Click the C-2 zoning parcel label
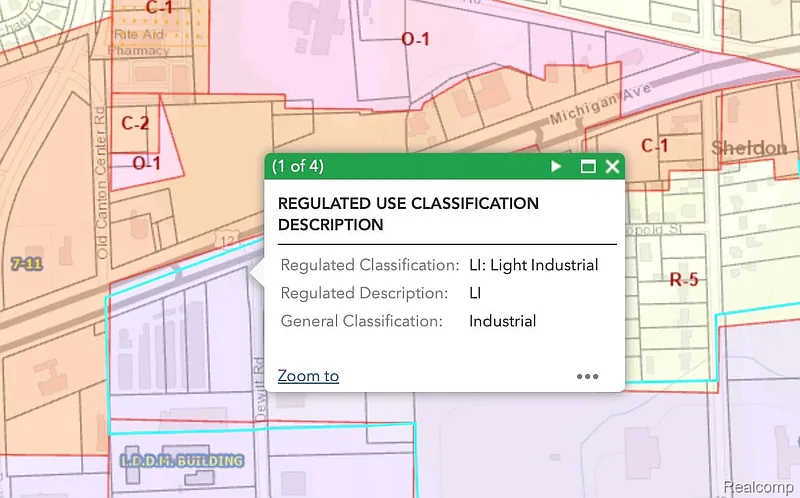 (135, 124)
